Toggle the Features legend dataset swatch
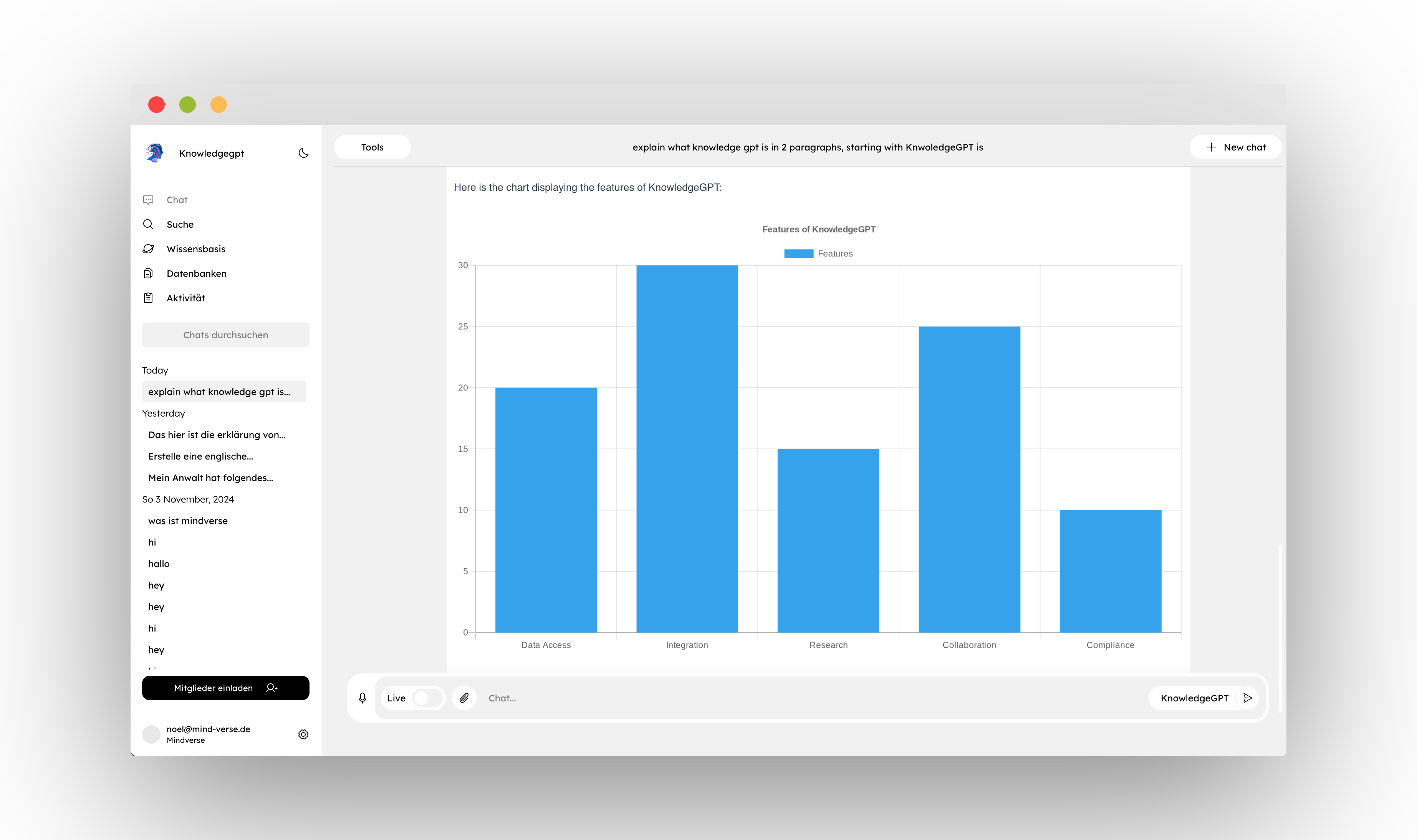This screenshot has height=840, width=1417. pyautogui.click(x=798, y=254)
